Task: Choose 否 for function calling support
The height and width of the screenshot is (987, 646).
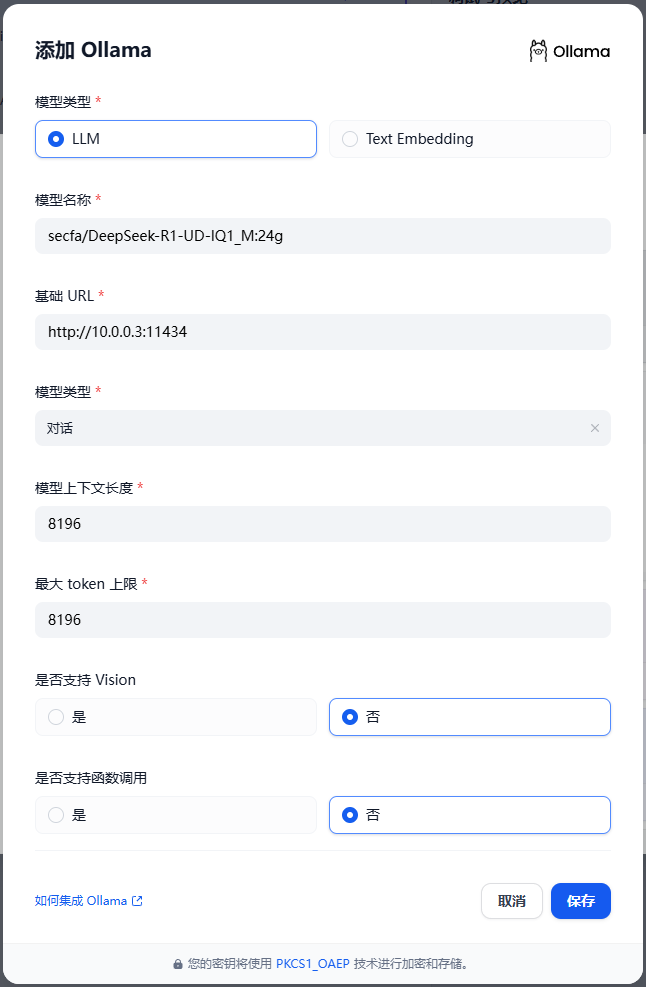Action: tap(470, 815)
